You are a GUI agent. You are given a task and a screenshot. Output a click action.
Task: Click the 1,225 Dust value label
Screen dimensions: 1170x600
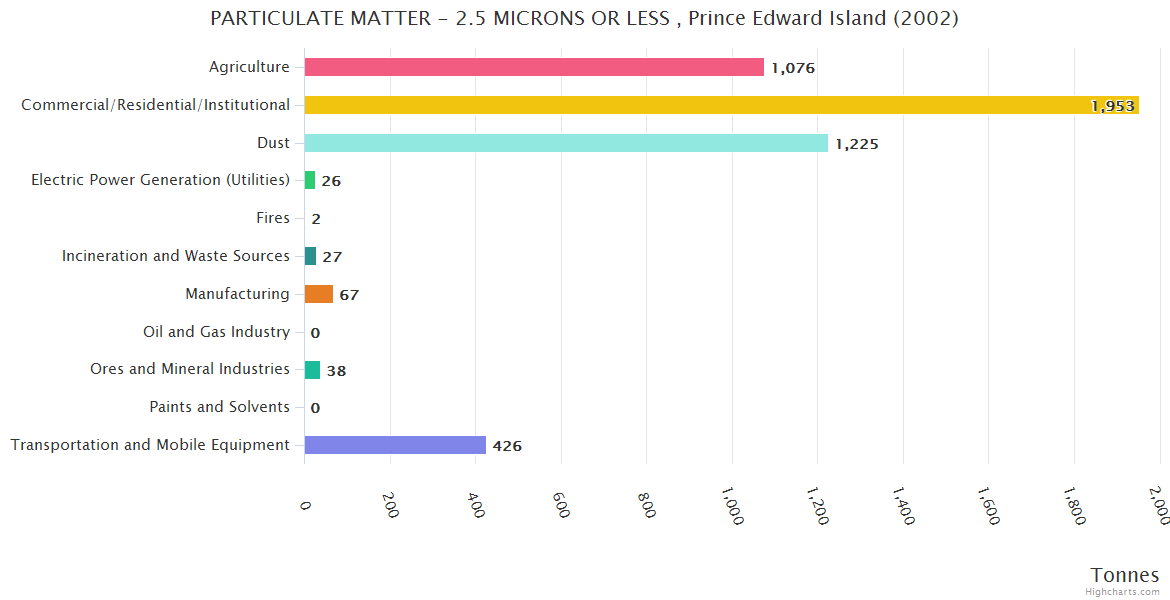pos(857,144)
